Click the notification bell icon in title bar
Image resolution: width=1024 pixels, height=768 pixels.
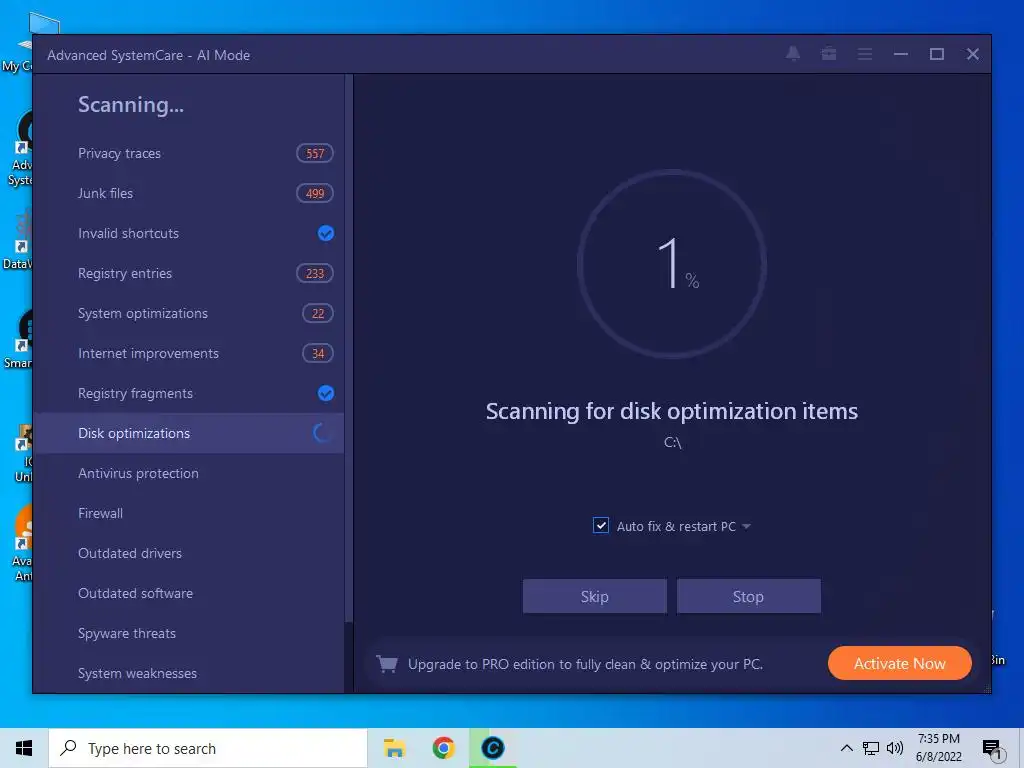[793, 54]
